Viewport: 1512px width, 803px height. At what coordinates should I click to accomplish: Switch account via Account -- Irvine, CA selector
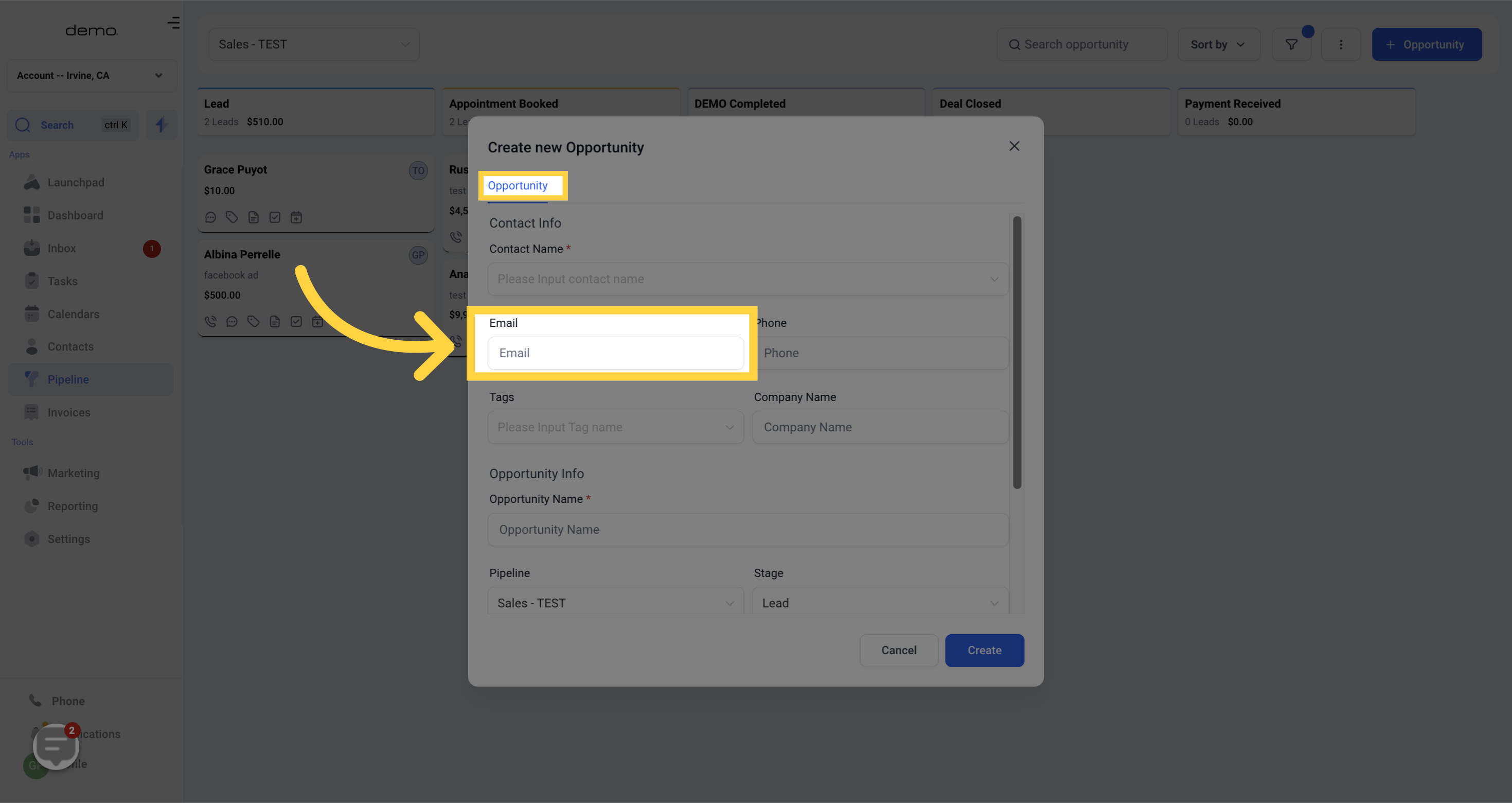click(91, 76)
